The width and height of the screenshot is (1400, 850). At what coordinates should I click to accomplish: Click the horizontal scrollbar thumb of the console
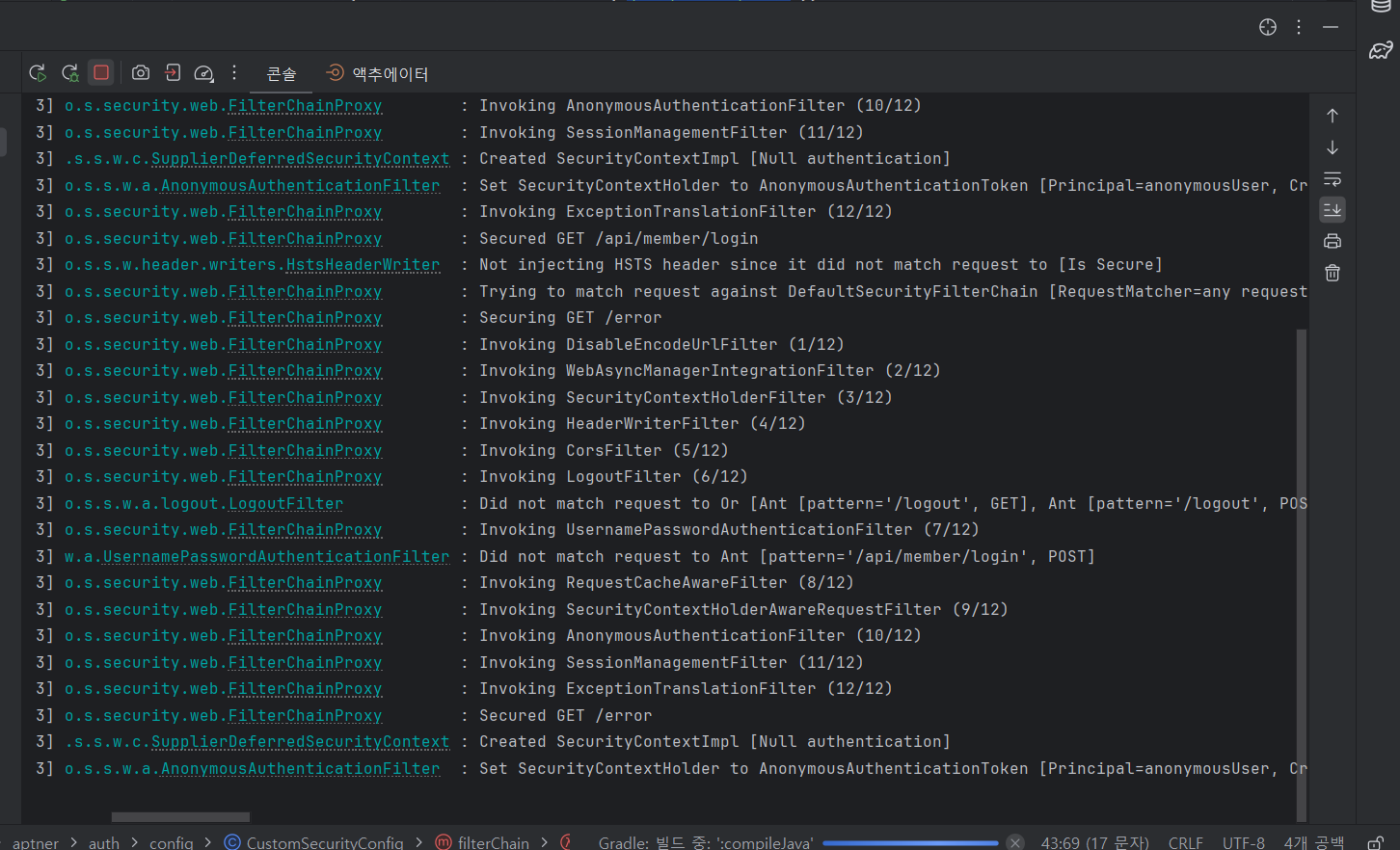[180, 817]
